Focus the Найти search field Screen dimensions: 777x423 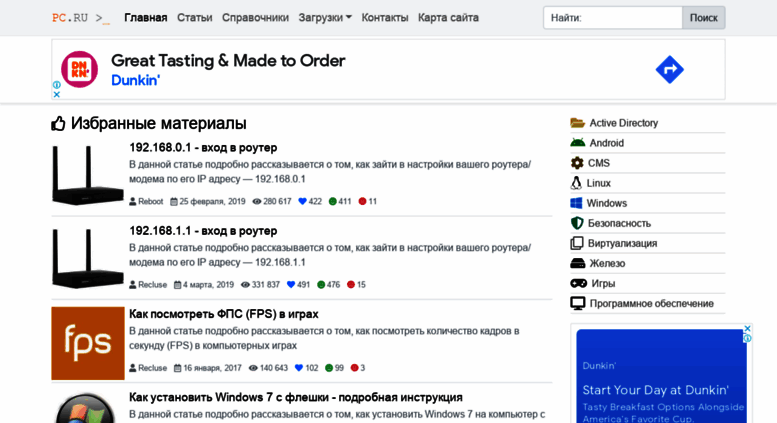tap(613, 18)
